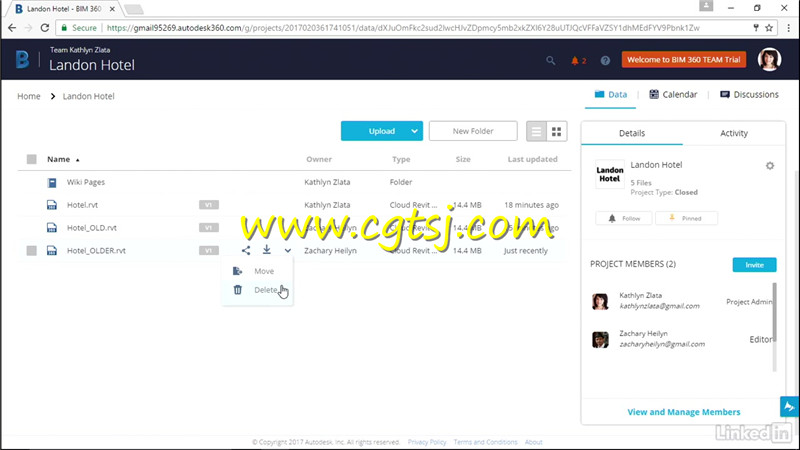Screen dimensions: 800x450
Task: Sort by Size column header
Action: 463,159
